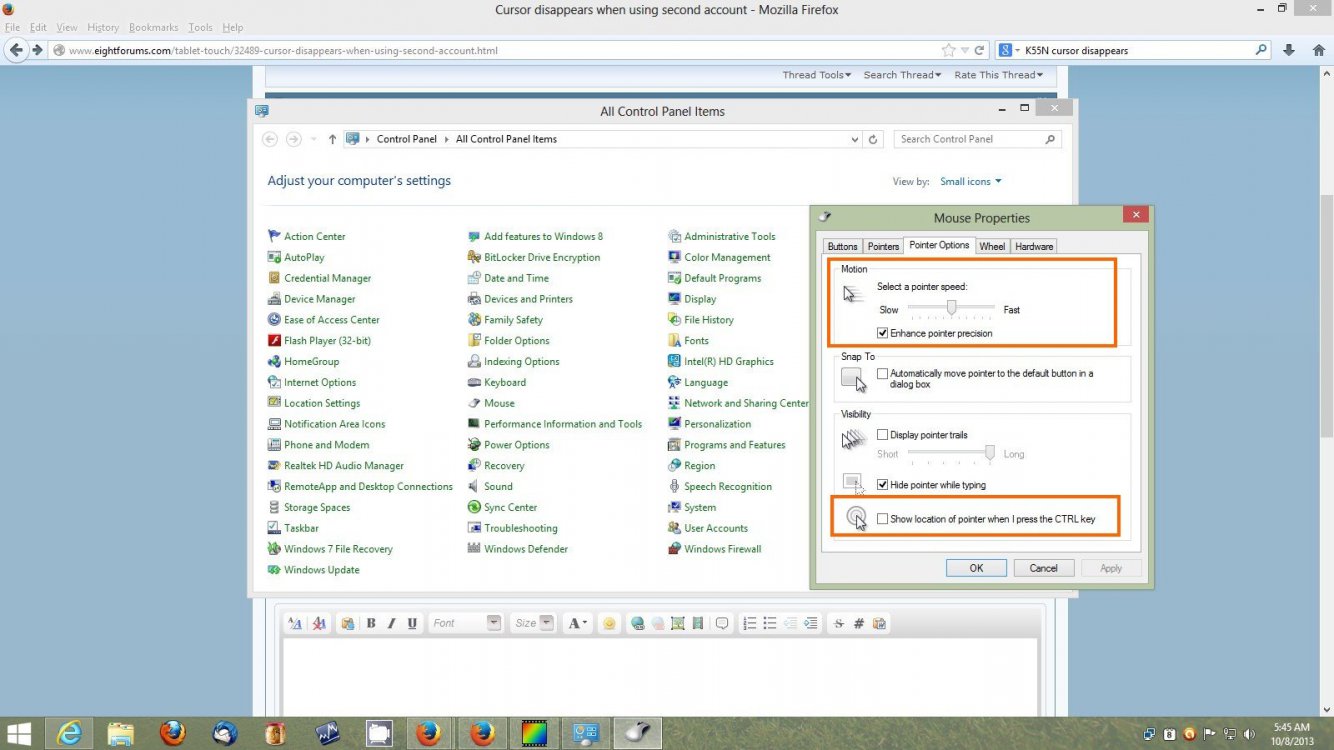Click the Firefox home icon
1334x750 pixels.
pyautogui.click(x=1317, y=50)
